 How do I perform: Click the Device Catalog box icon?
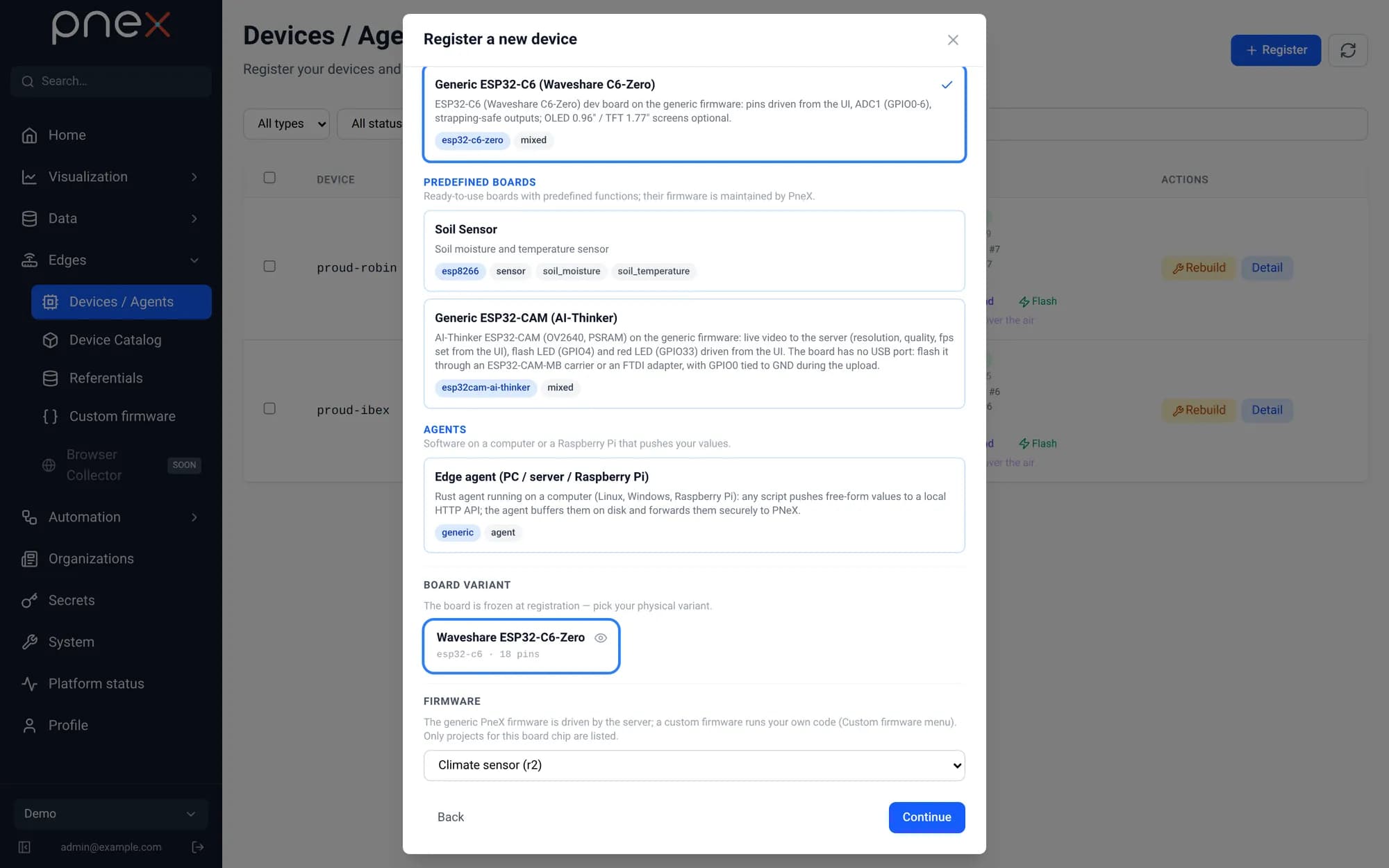(50, 340)
